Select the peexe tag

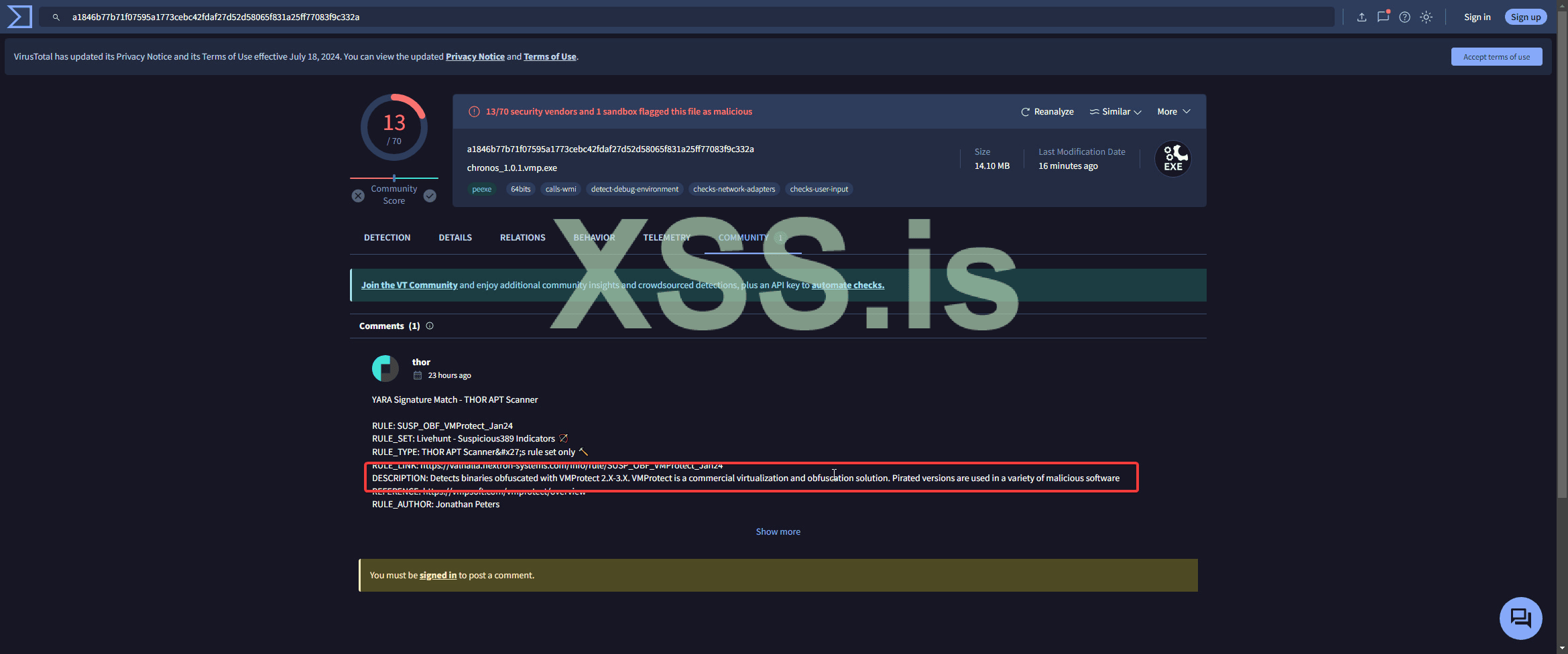point(481,190)
